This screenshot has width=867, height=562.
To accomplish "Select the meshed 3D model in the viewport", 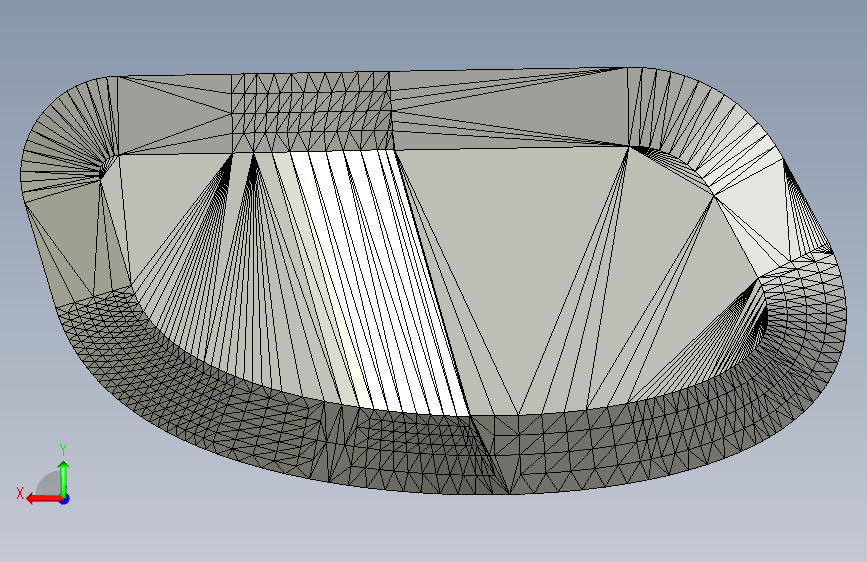I will click(x=434, y=280).
